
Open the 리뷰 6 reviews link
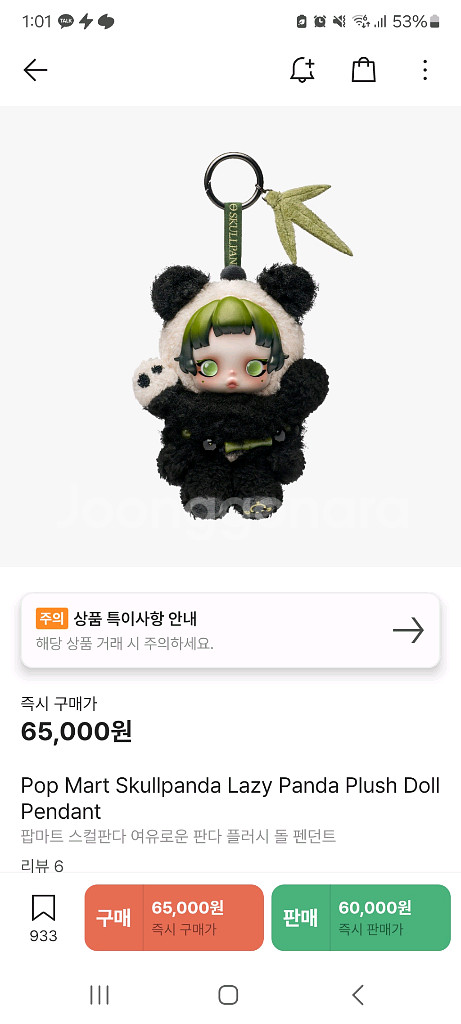(42, 866)
